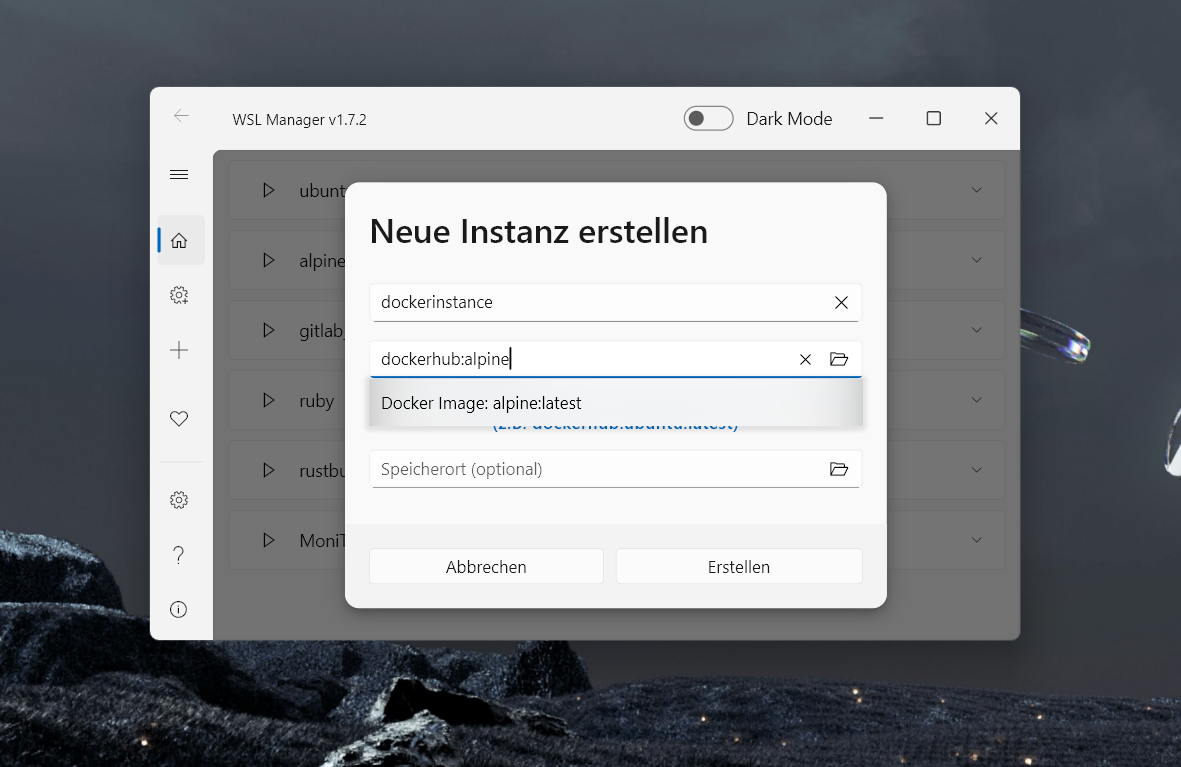The width and height of the screenshot is (1181, 767).
Task: Select the plus icon to add an instance
Action: point(179,350)
